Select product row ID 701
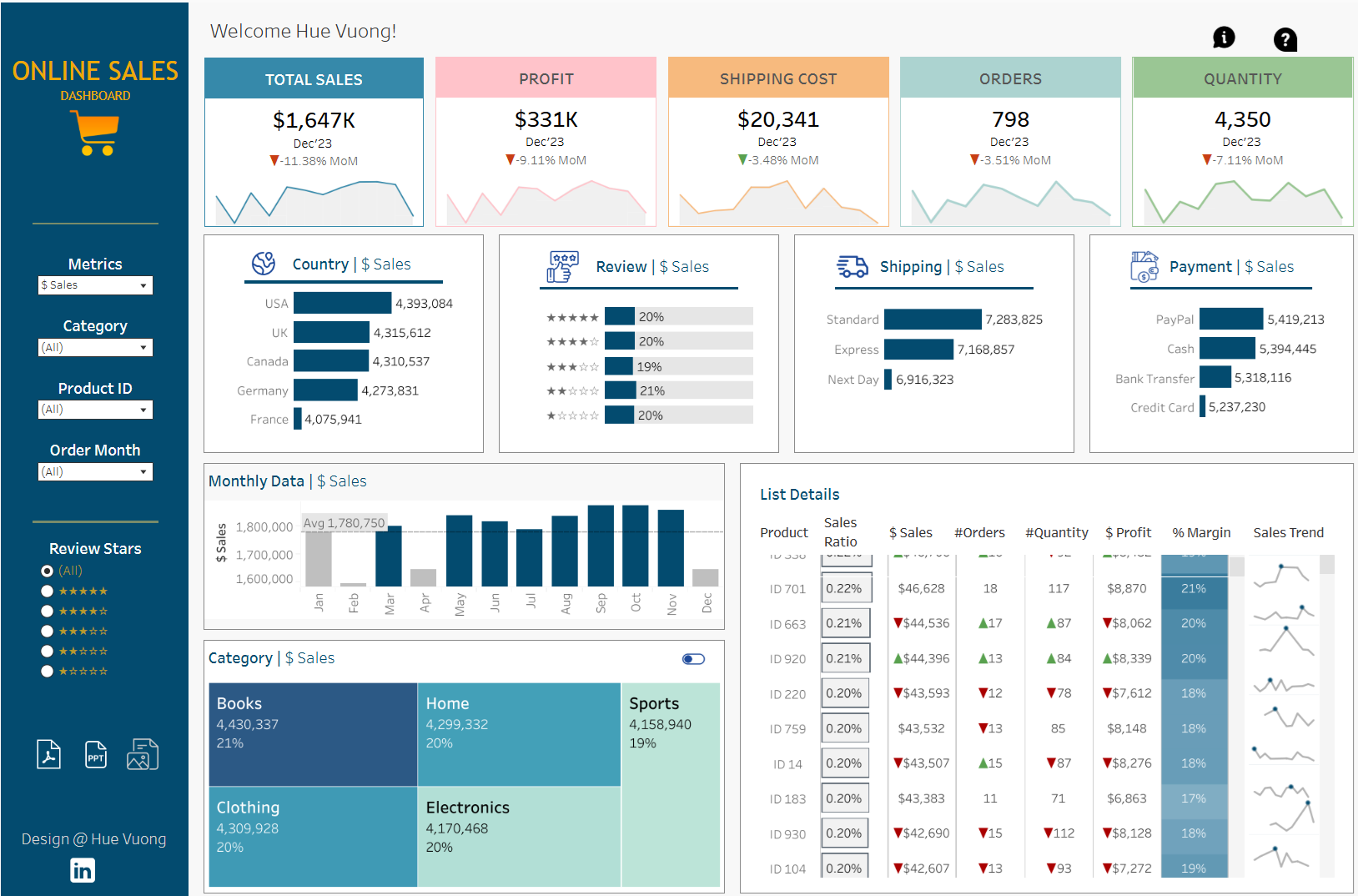 (787, 589)
